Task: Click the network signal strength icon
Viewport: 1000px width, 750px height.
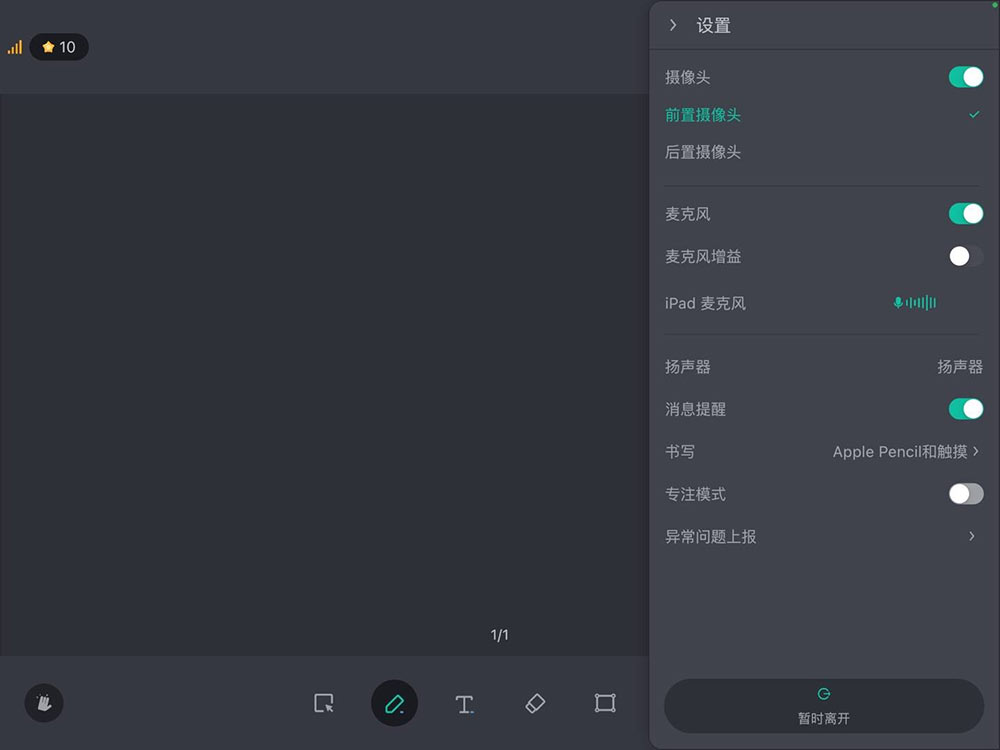Action: 17,47
